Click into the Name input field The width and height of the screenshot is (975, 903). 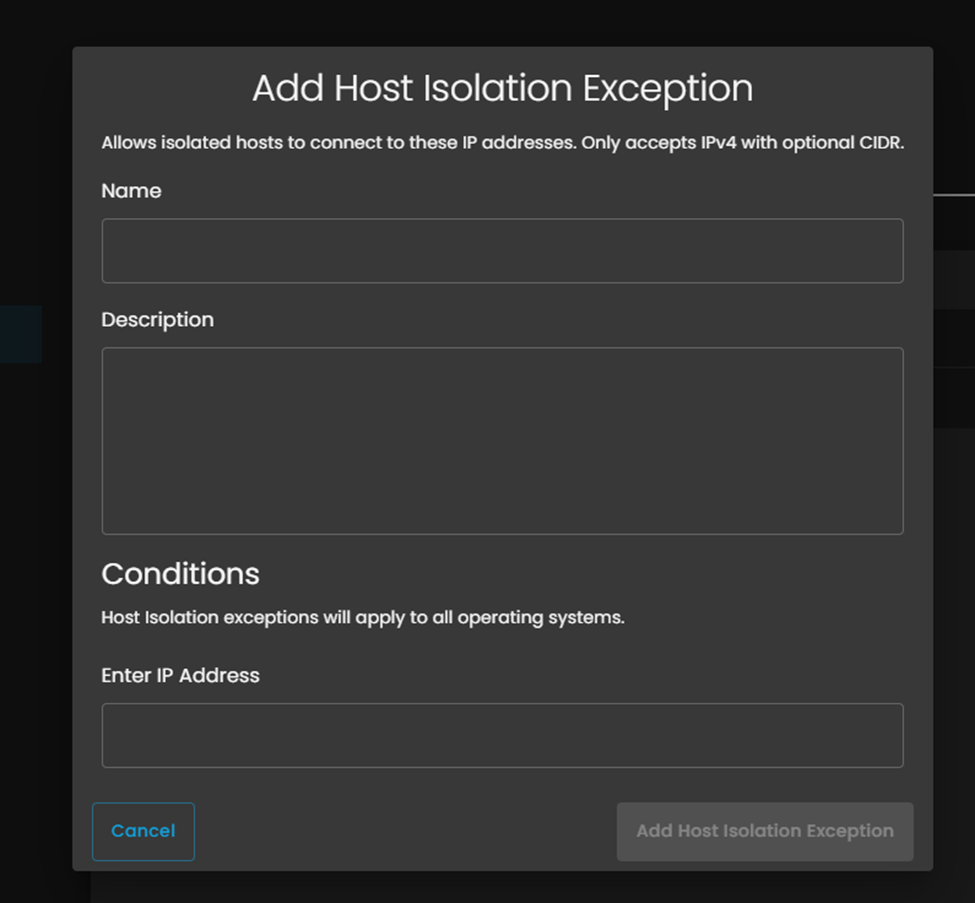(x=502, y=251)
